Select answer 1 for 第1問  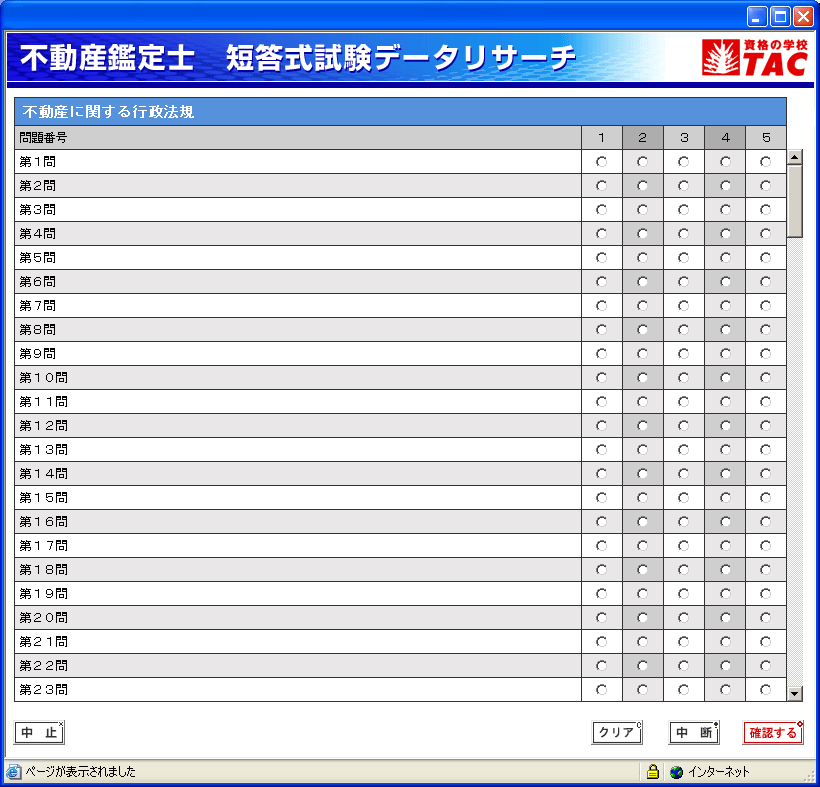601,161
